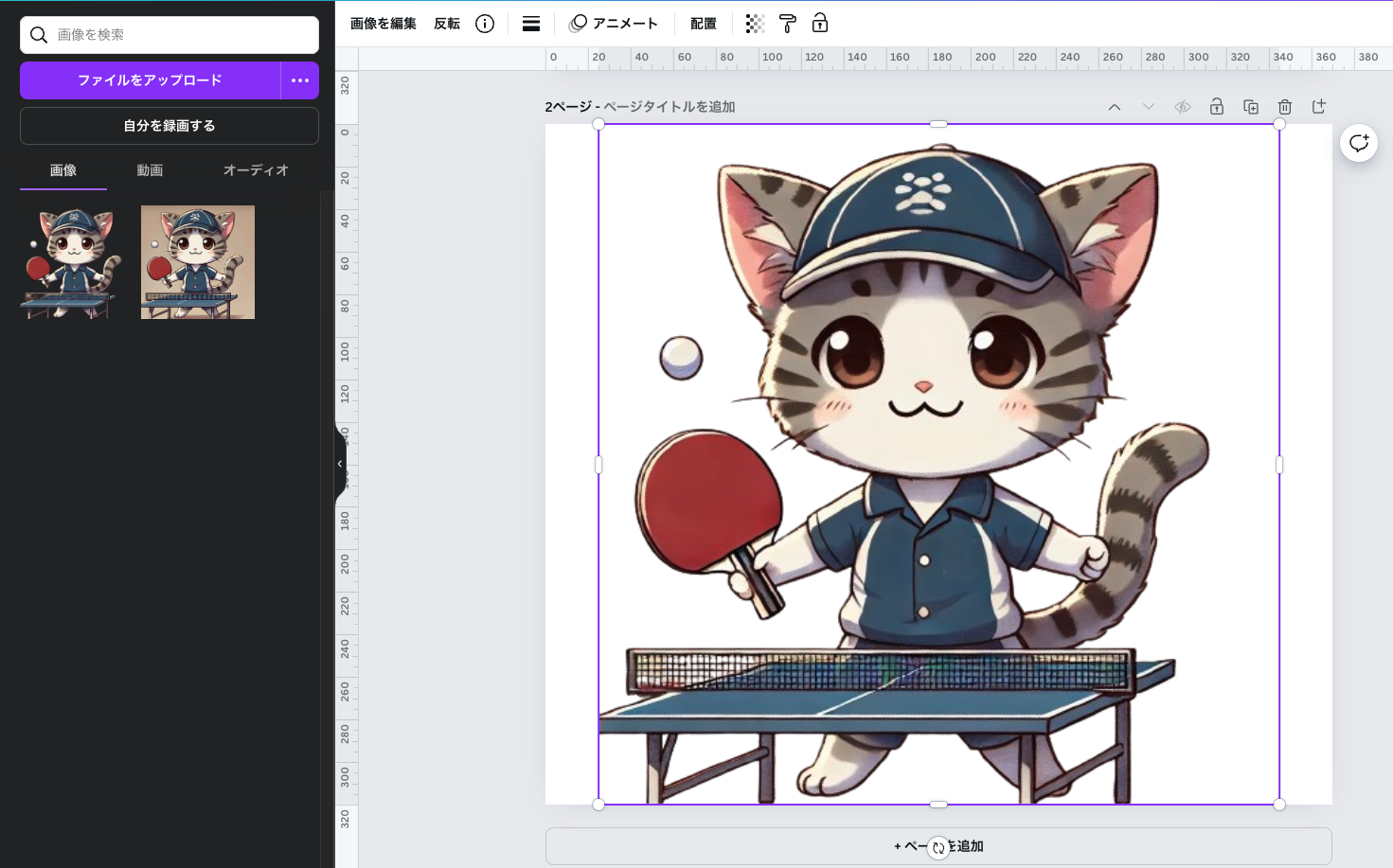Select the copy style paint roller icon
The width and height of the screenshot is (1393, 868).
coord(787,24)
